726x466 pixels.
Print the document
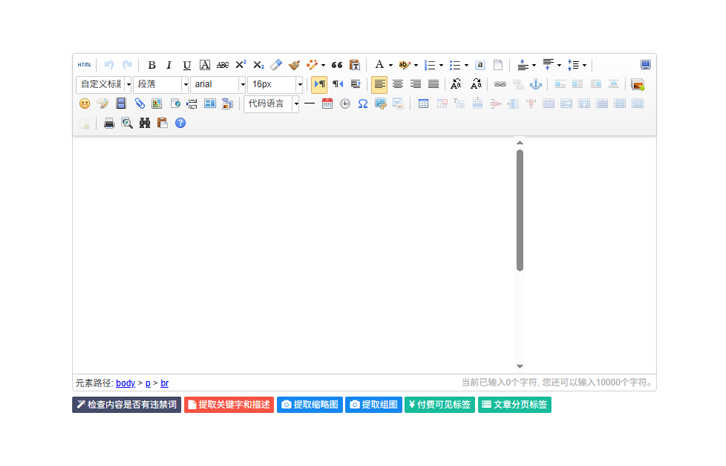[109, 123]
